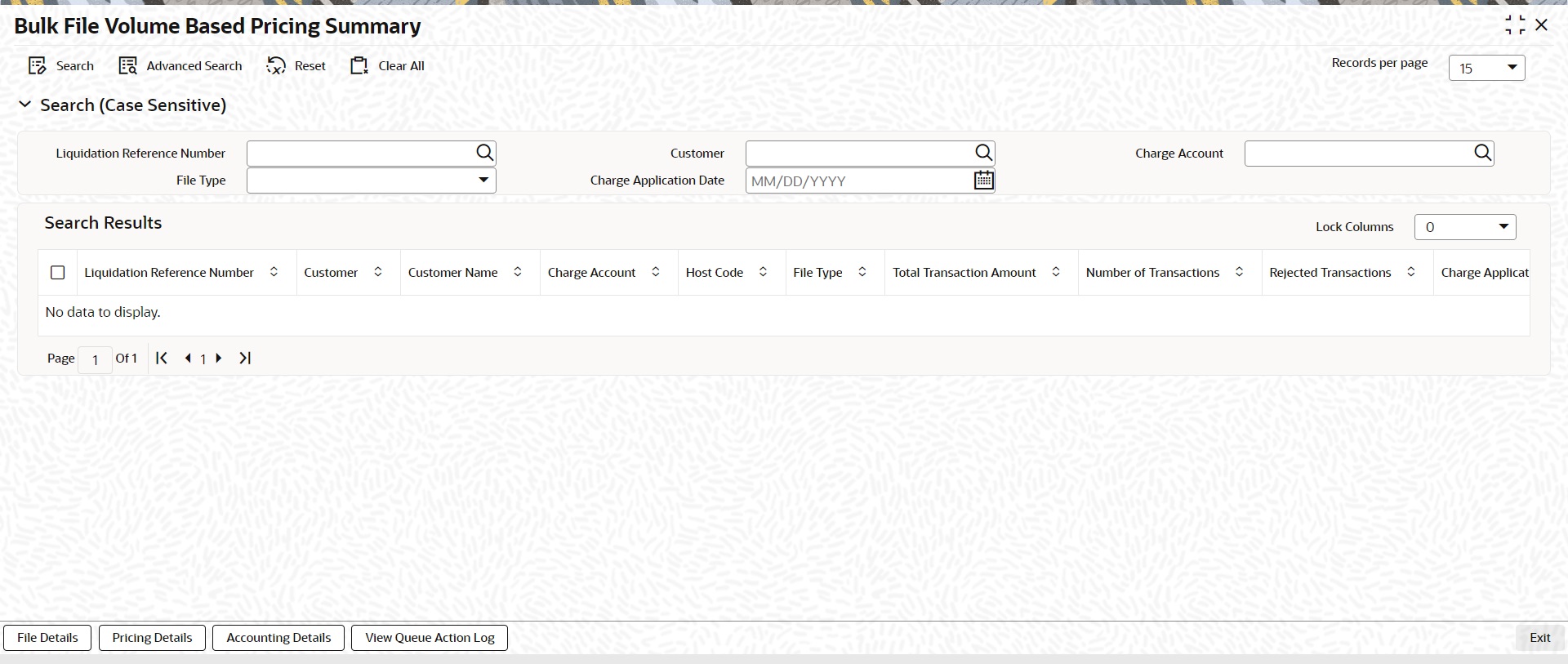Open View Queue Action Log
This screenshot has width=1568, height=664.
pyautogui.click(x=430, y=638)
